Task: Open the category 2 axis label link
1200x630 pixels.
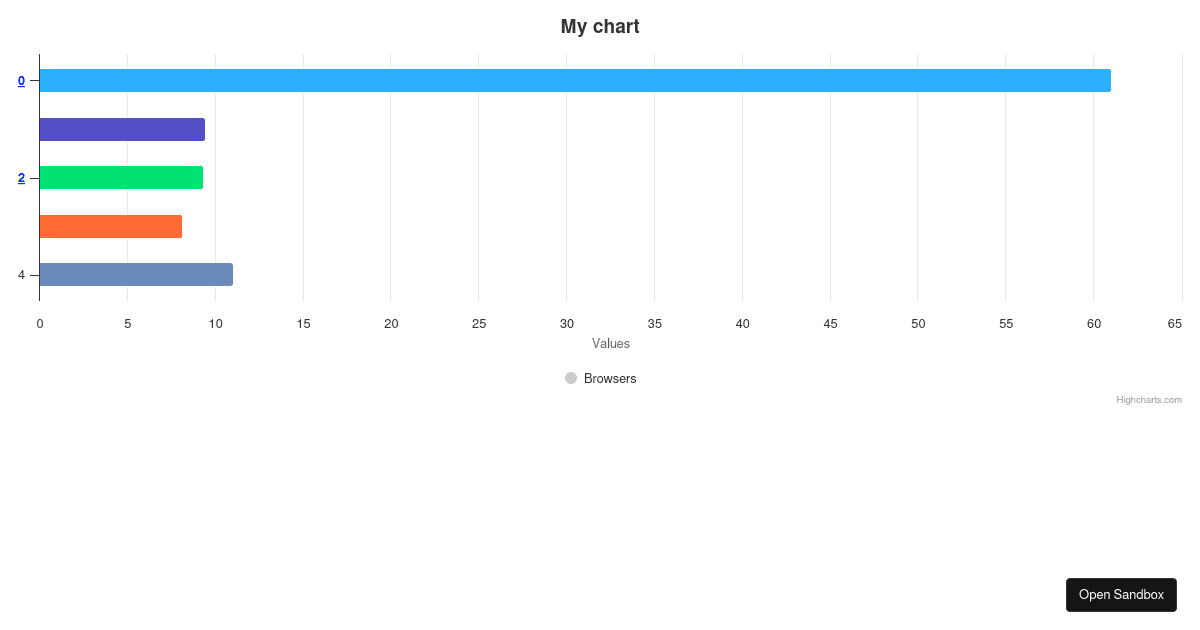Action: (x=21, y=178)
